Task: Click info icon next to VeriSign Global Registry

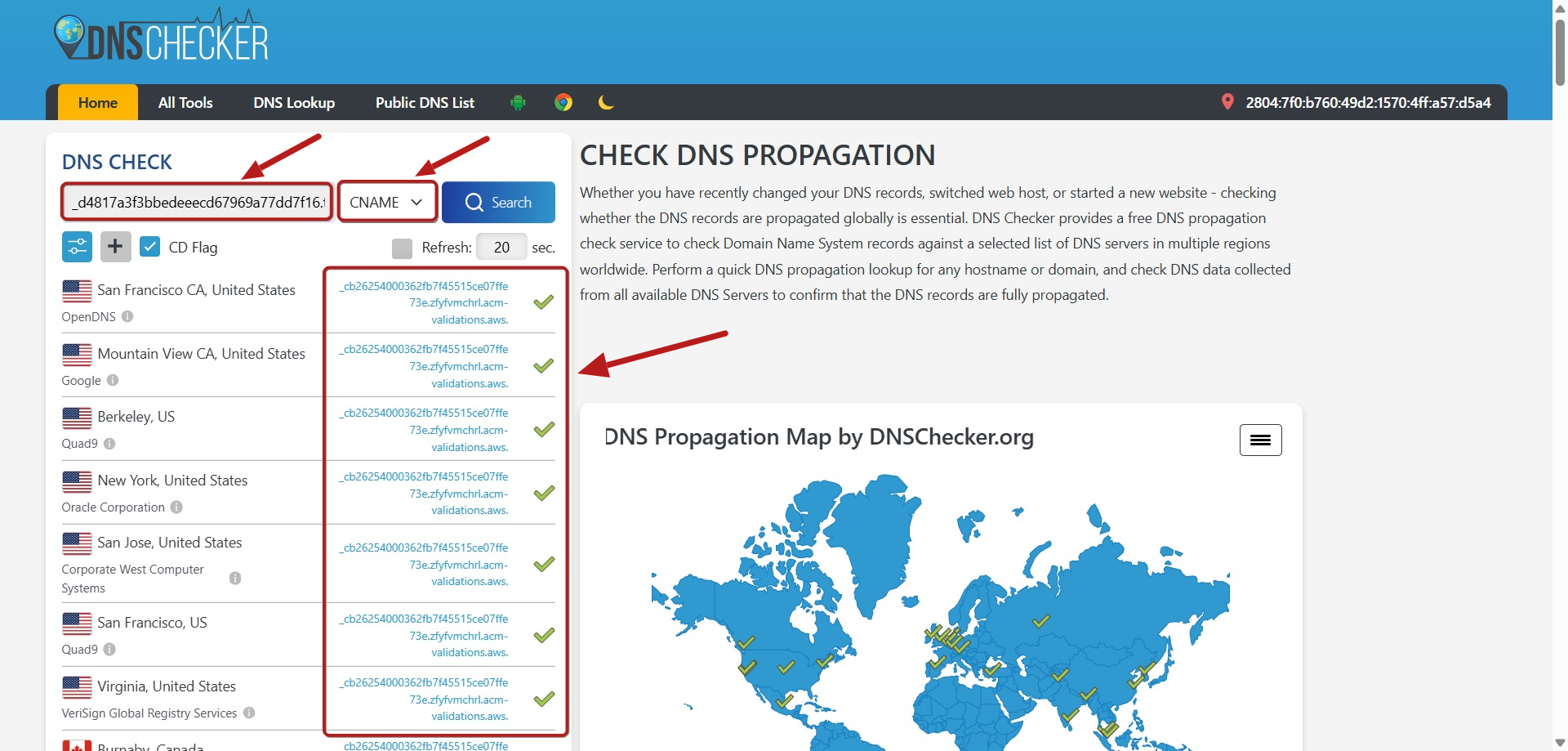Action: click(x=249, y=713)
